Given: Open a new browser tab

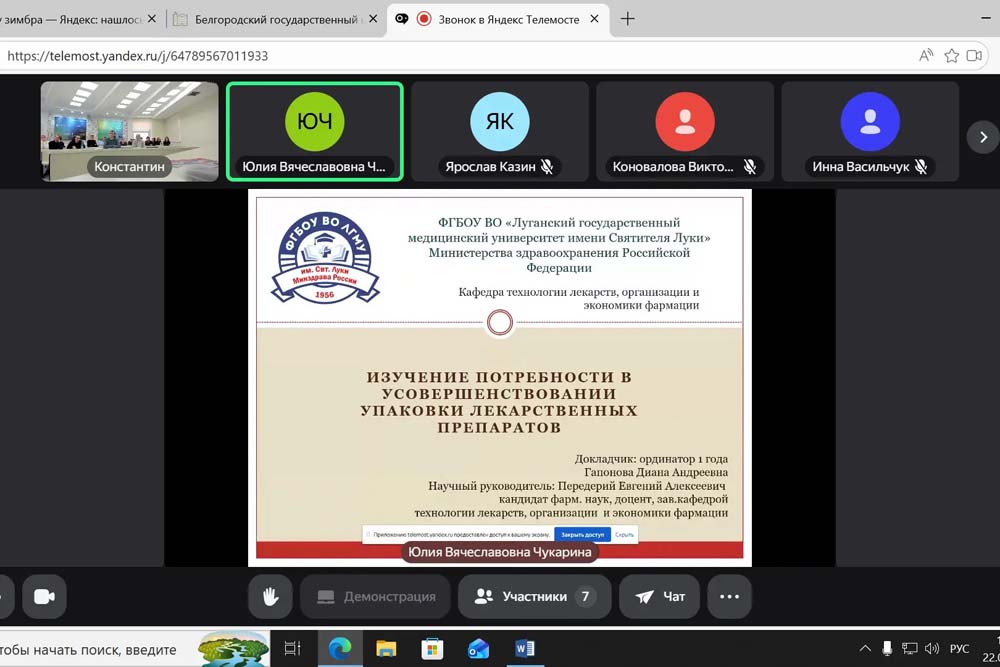Looking at the screenshot, I should click(628, 19).
